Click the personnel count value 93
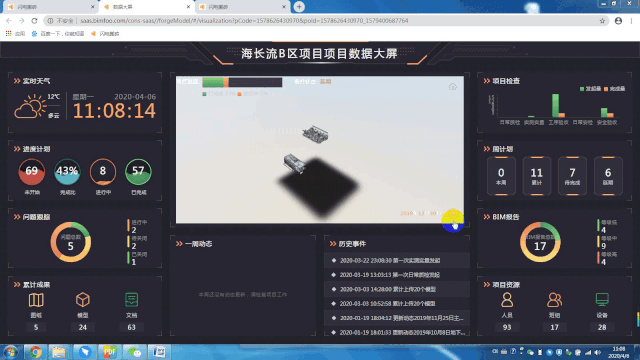The height and width of the screenshot is (360, 640). point(507,327)
